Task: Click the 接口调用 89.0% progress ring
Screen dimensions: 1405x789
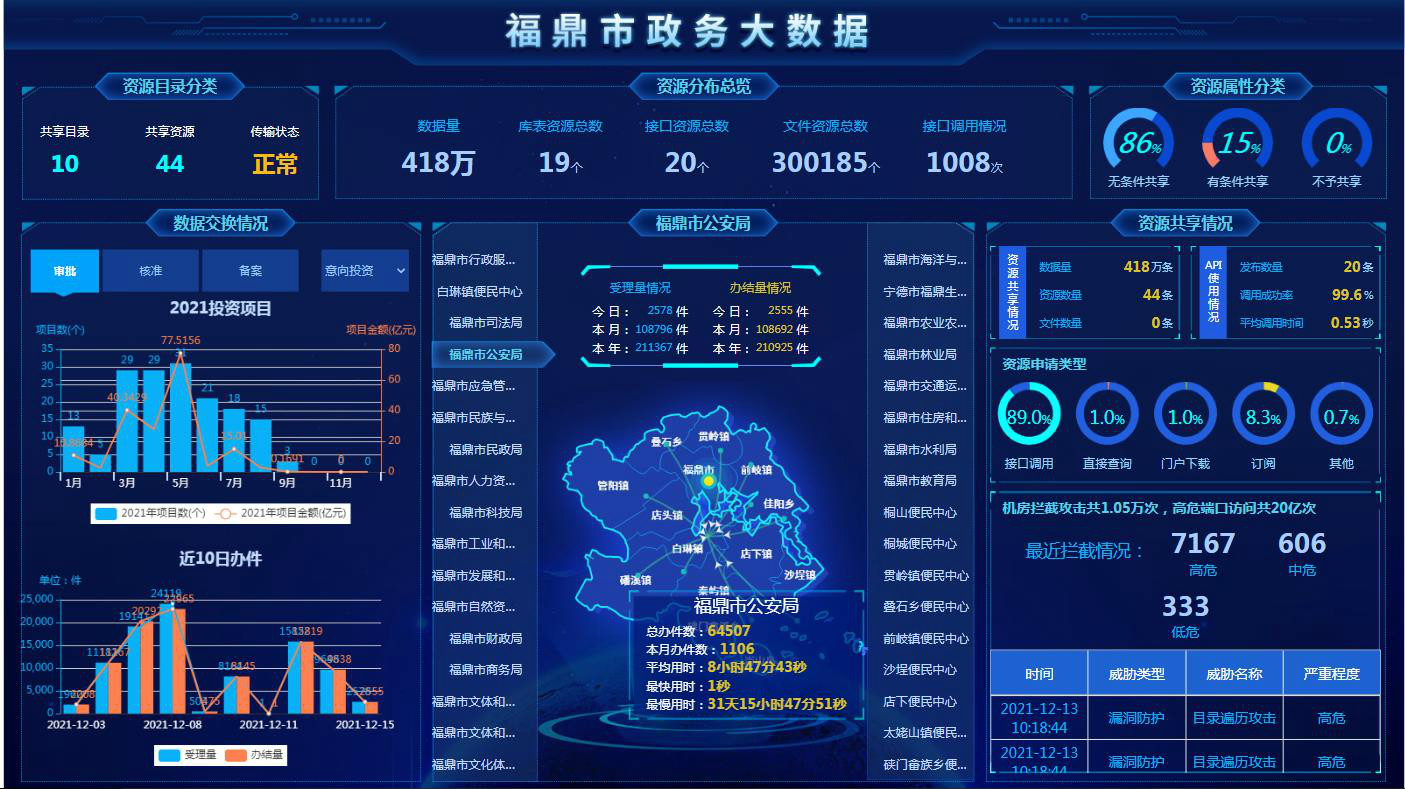Action: (x=1029, y=412)
